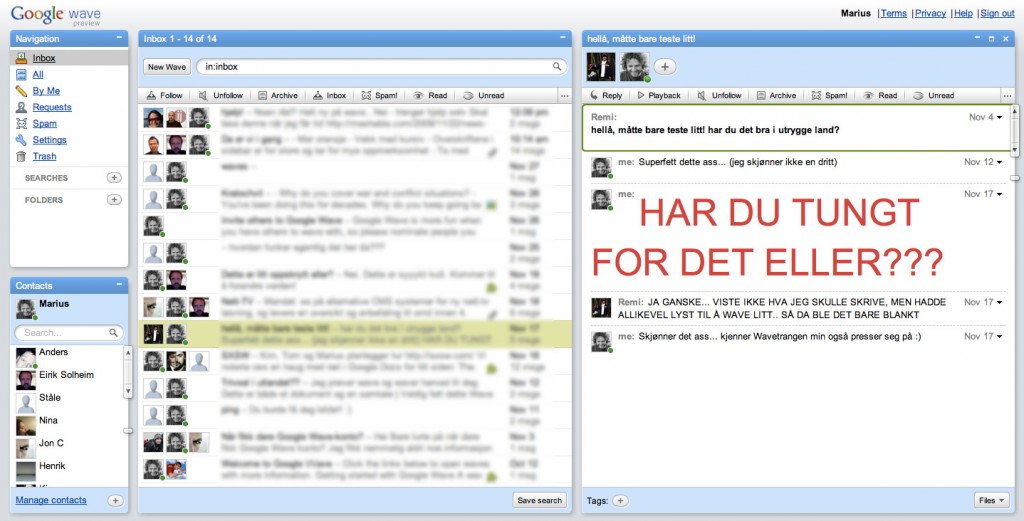The height and width of the screenshot is (521, 1024).
Task: Add a new contact with plus
Action: click(115, 501)
